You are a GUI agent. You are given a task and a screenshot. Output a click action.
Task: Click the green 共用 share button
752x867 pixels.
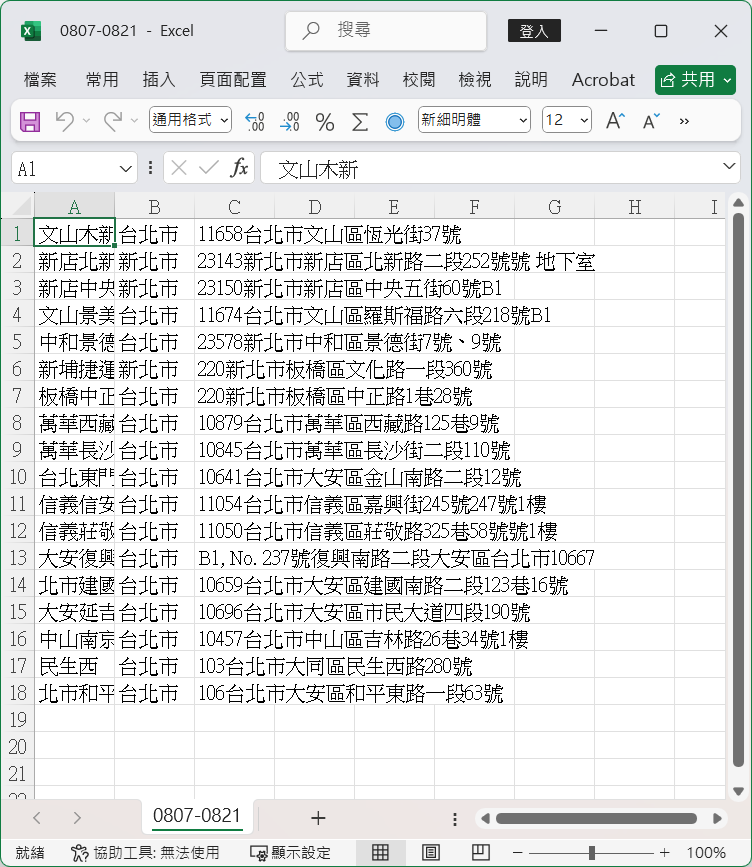click(x=695, y=80)
